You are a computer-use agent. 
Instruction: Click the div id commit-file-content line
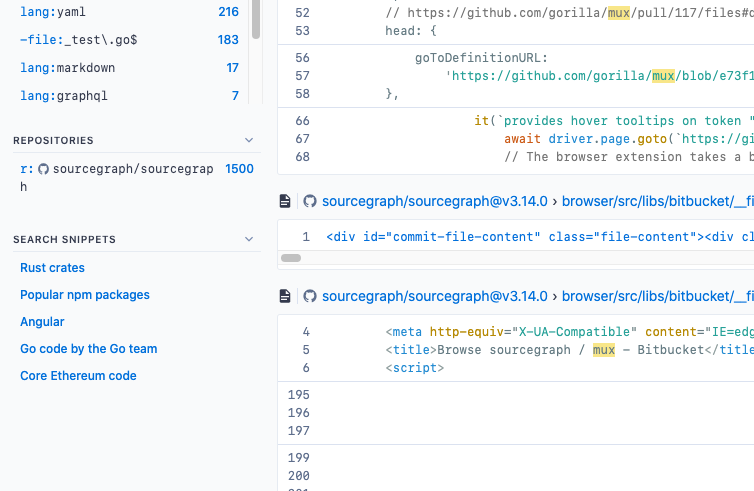click(540, 237)
